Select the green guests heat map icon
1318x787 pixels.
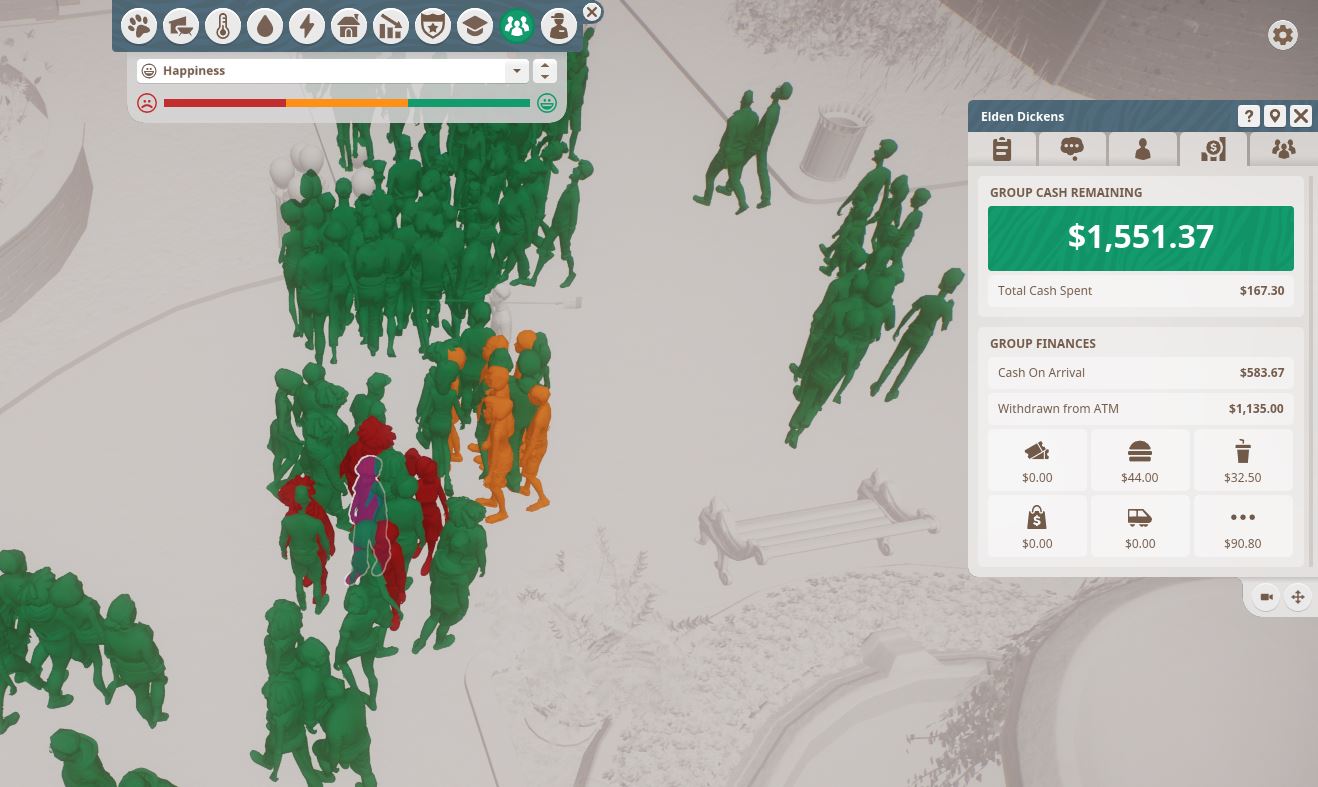(x=517, y=26)
